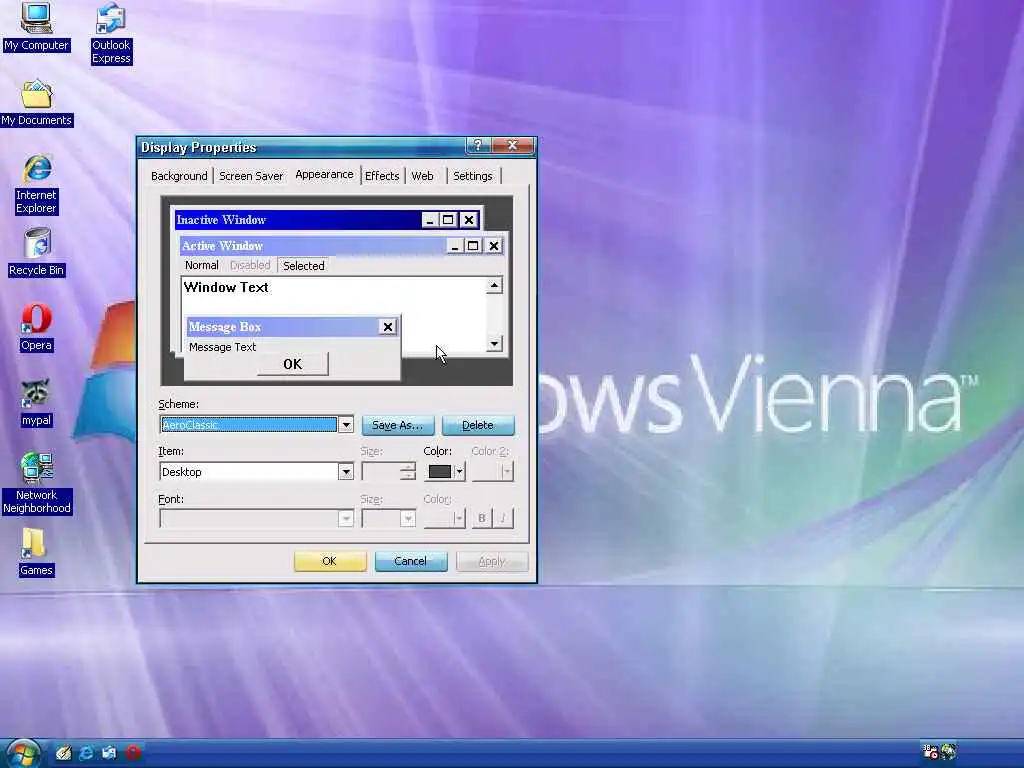Click the Display Properties help question button

coord(477,146)
